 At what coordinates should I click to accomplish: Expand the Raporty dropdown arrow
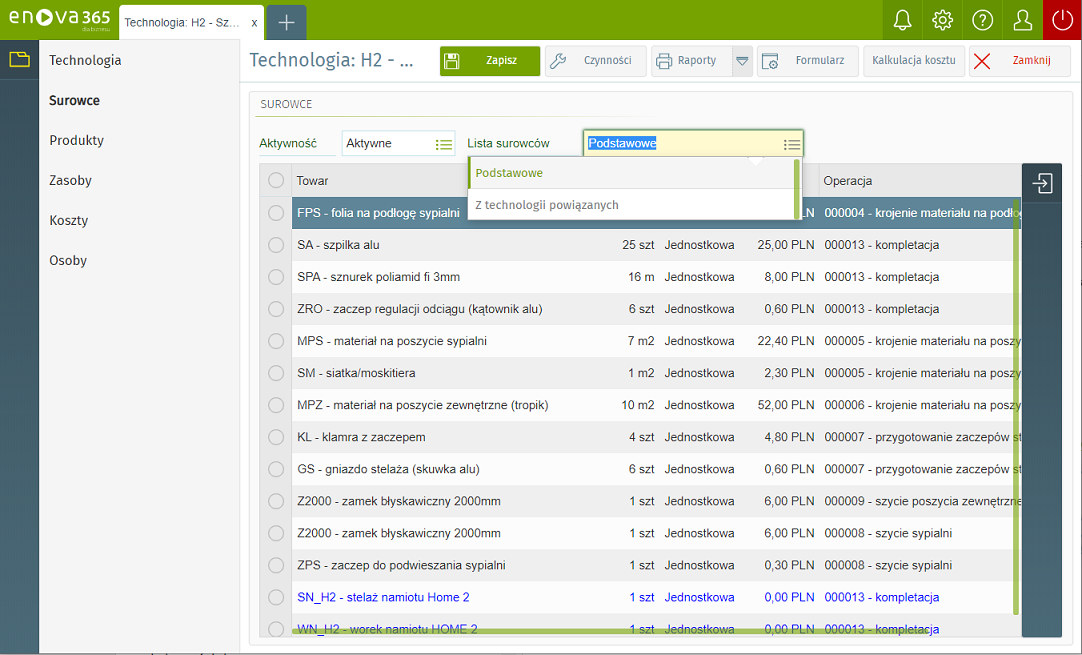pos(742,61)
